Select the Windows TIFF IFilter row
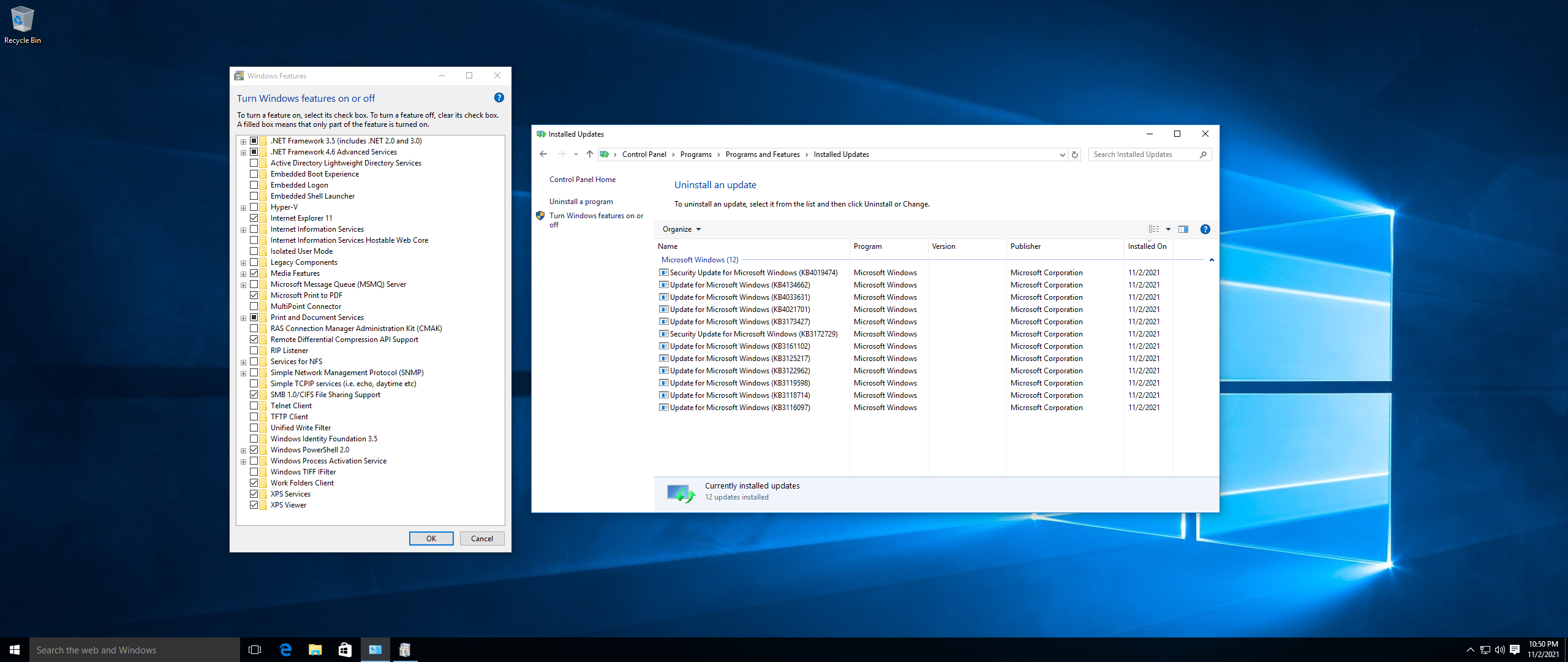Viewport: 1568px width, 662px height. [303, 472]
